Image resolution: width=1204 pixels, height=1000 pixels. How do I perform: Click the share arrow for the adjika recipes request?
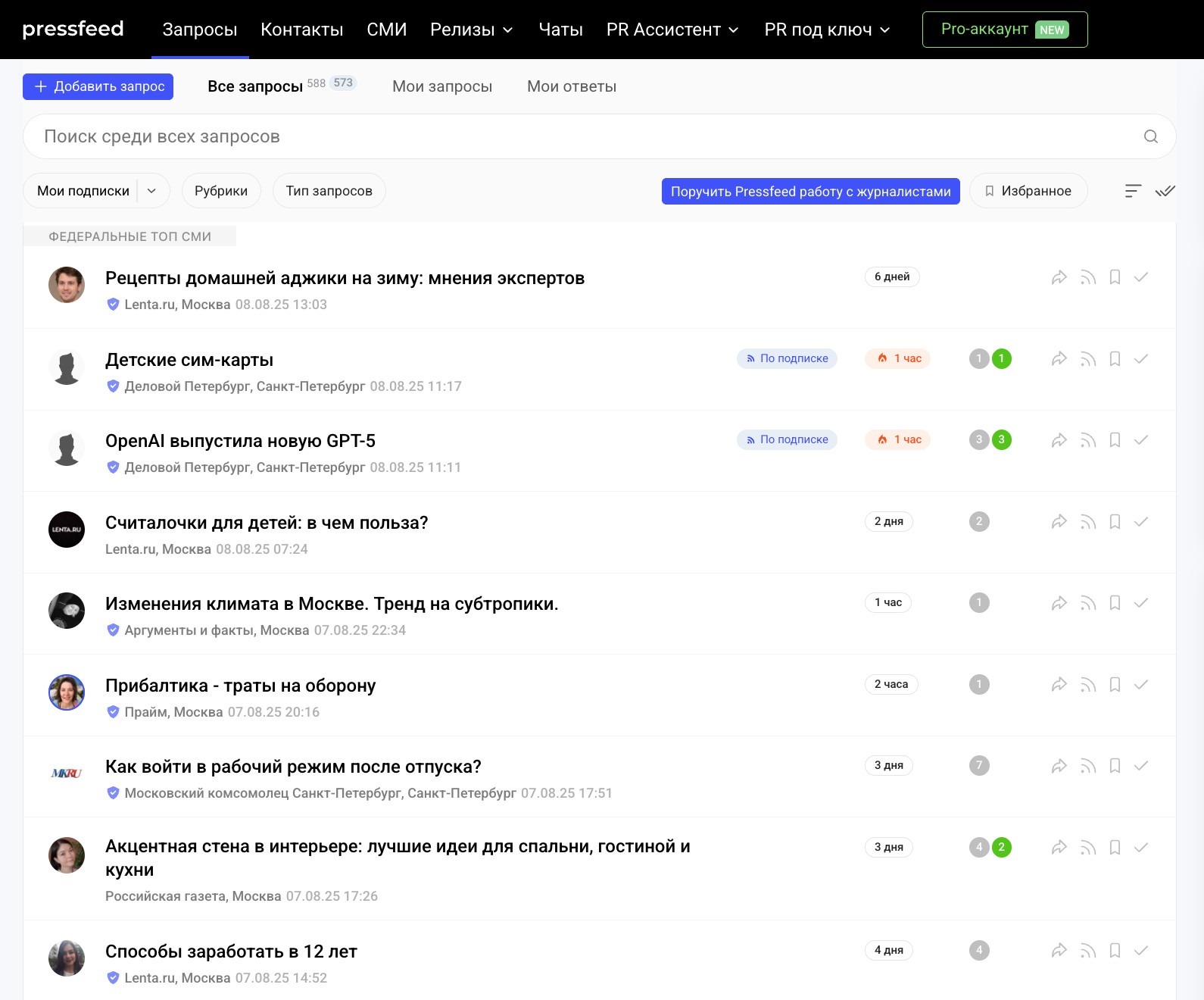(x=1059, y=277)
